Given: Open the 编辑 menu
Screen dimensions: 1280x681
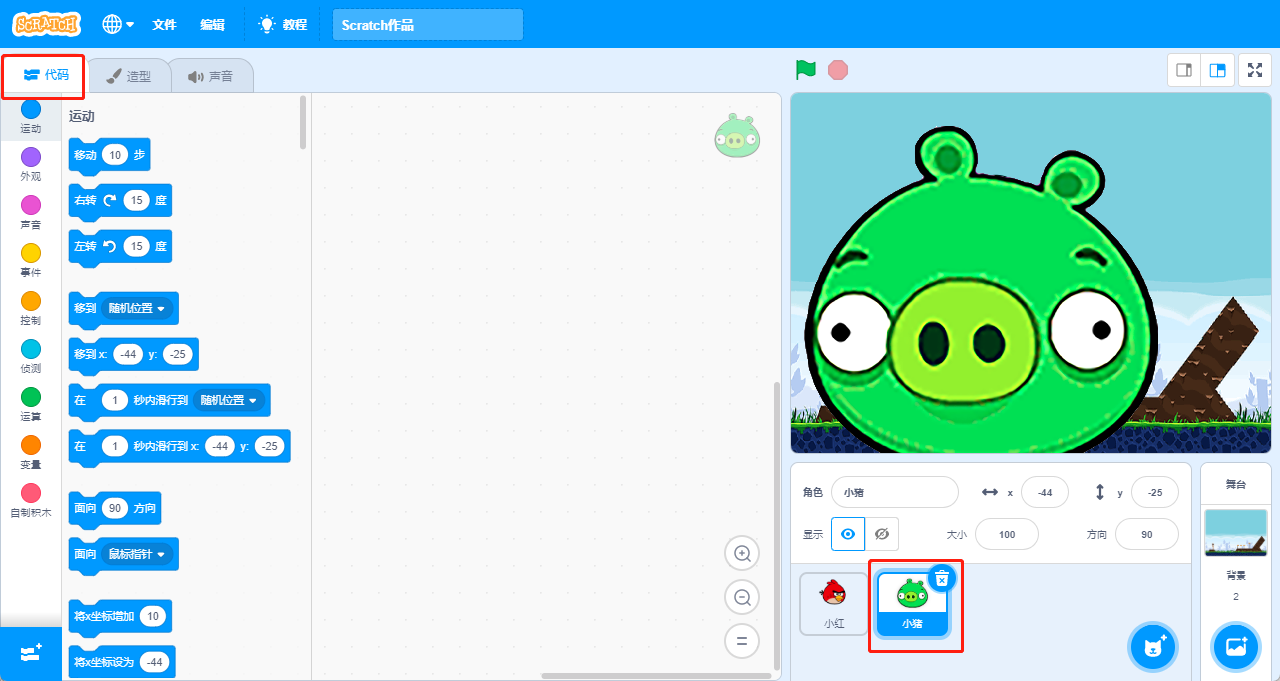Looking at the screenshot, I should [212, 24].
